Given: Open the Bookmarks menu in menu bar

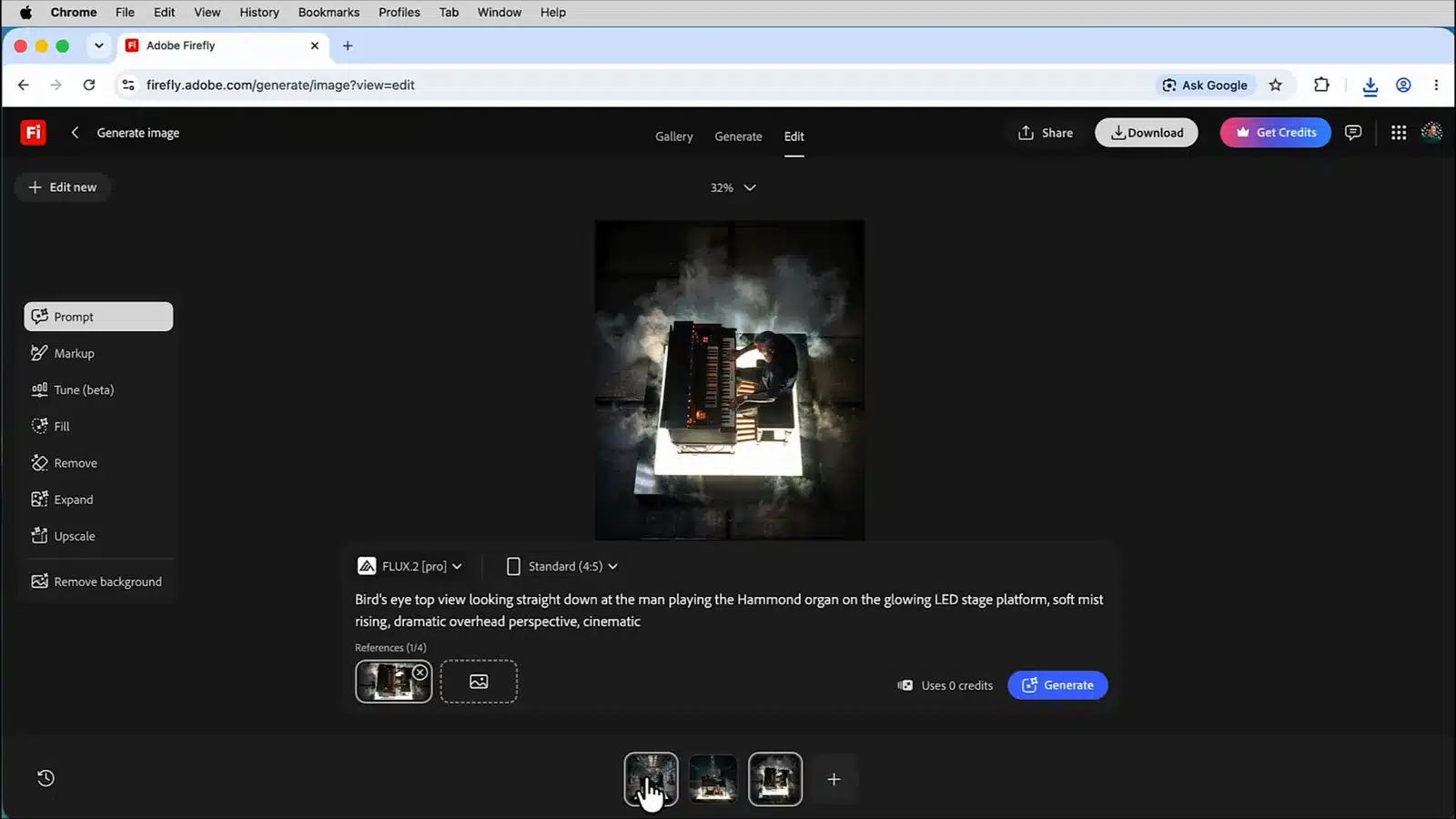Looking at the screenshot, I should pos(329,13).
